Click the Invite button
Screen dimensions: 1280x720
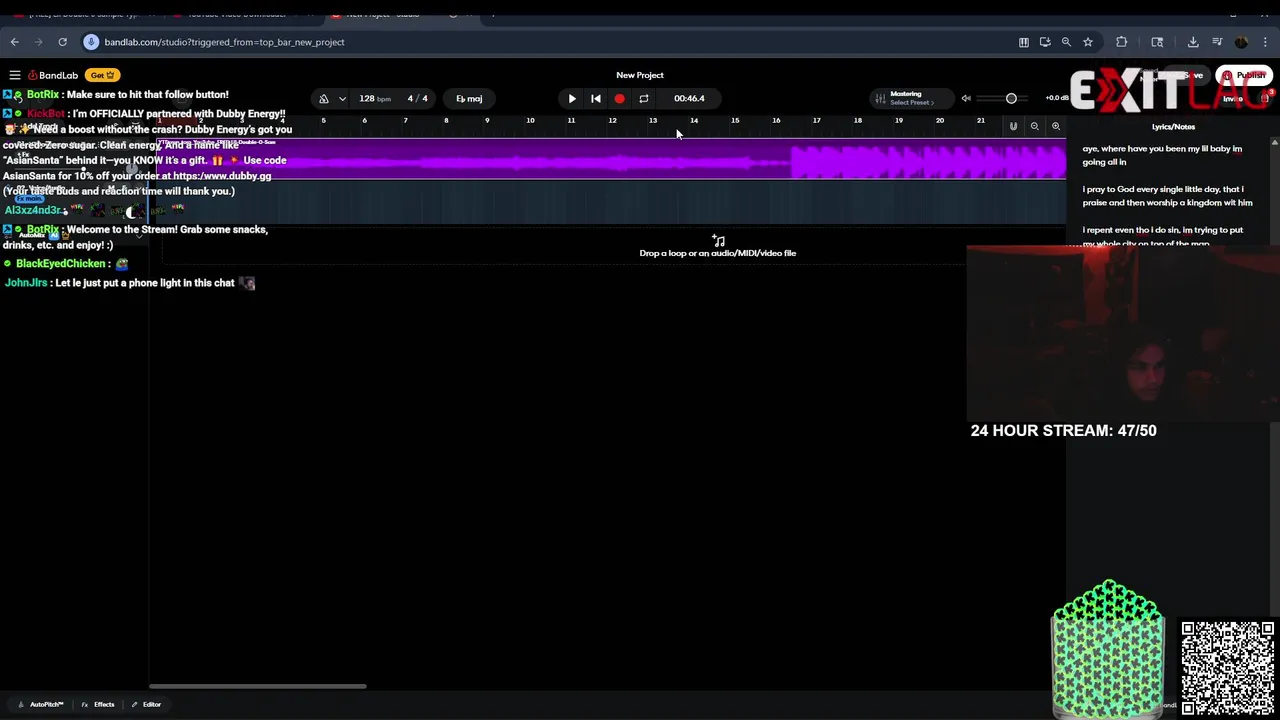point(1233,98)
